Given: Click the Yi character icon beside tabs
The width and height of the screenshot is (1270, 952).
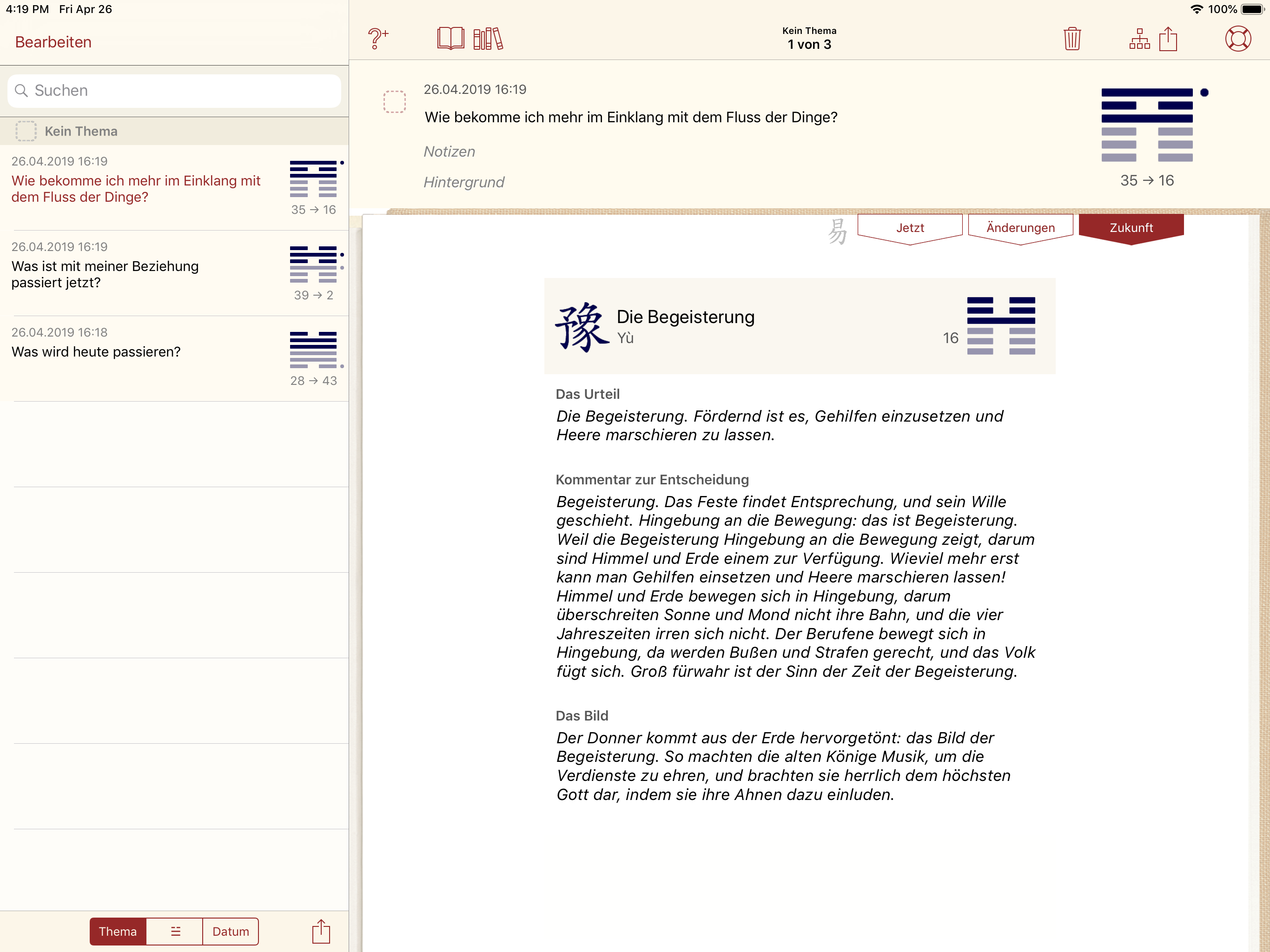Looking at the screenshot, I should coord(837,231).
